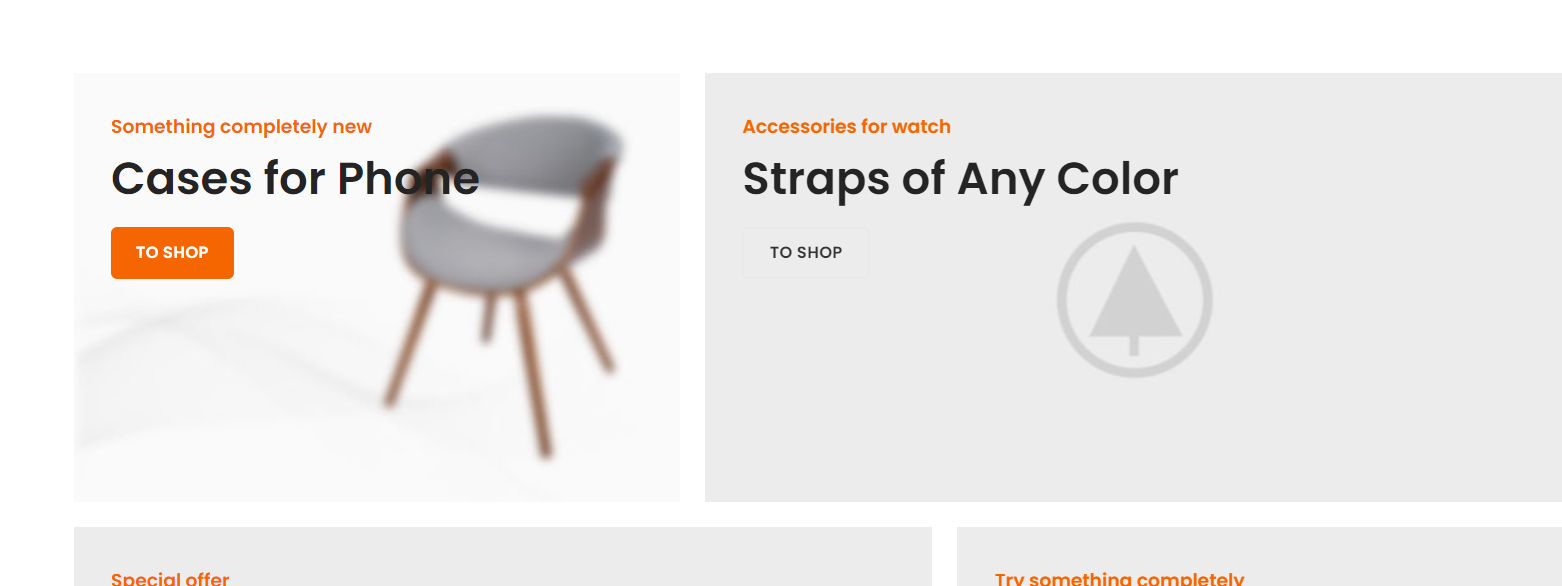
Task: Open the Straps of Any Color heading
Action: tap(960, 179)
